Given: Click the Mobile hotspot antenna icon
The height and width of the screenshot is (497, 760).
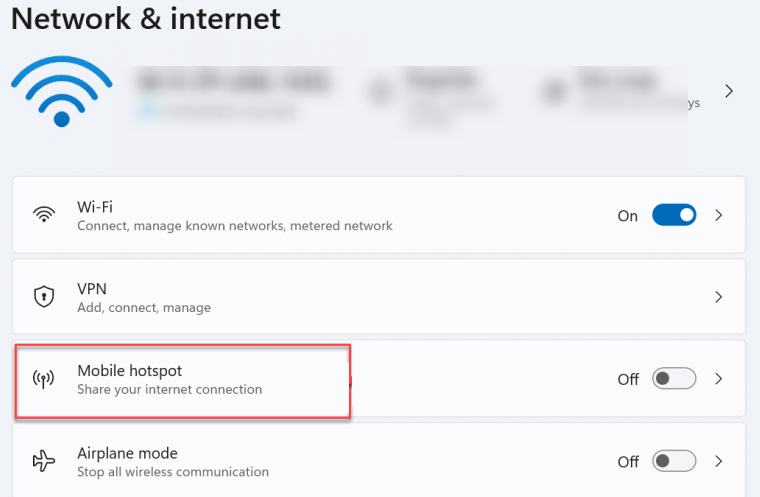Looking at the screenshot, I should click(x=44, y=379).
